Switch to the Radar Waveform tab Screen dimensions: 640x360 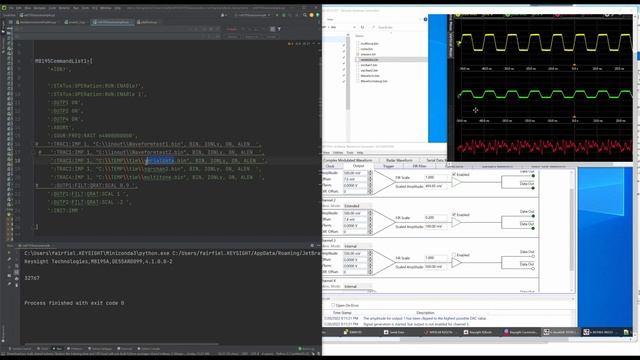point(399,160)
